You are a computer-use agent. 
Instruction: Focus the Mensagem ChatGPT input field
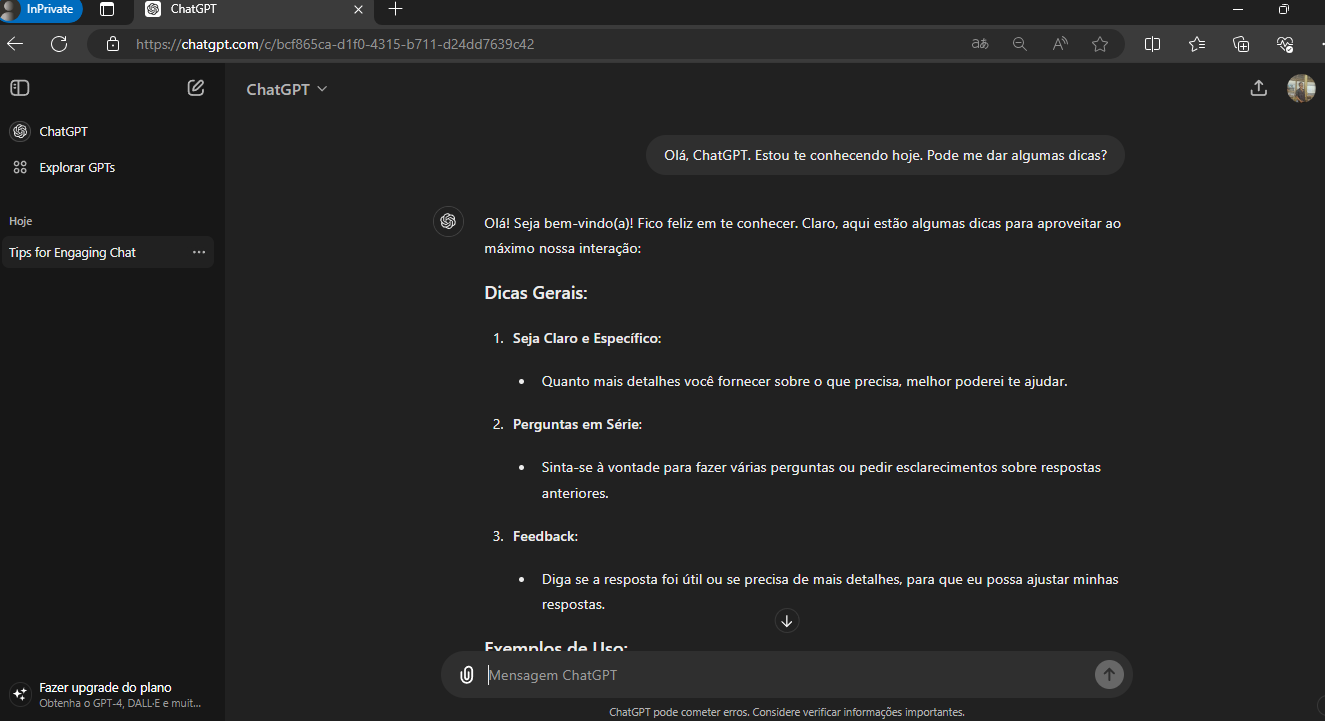(x=785, y=675)
